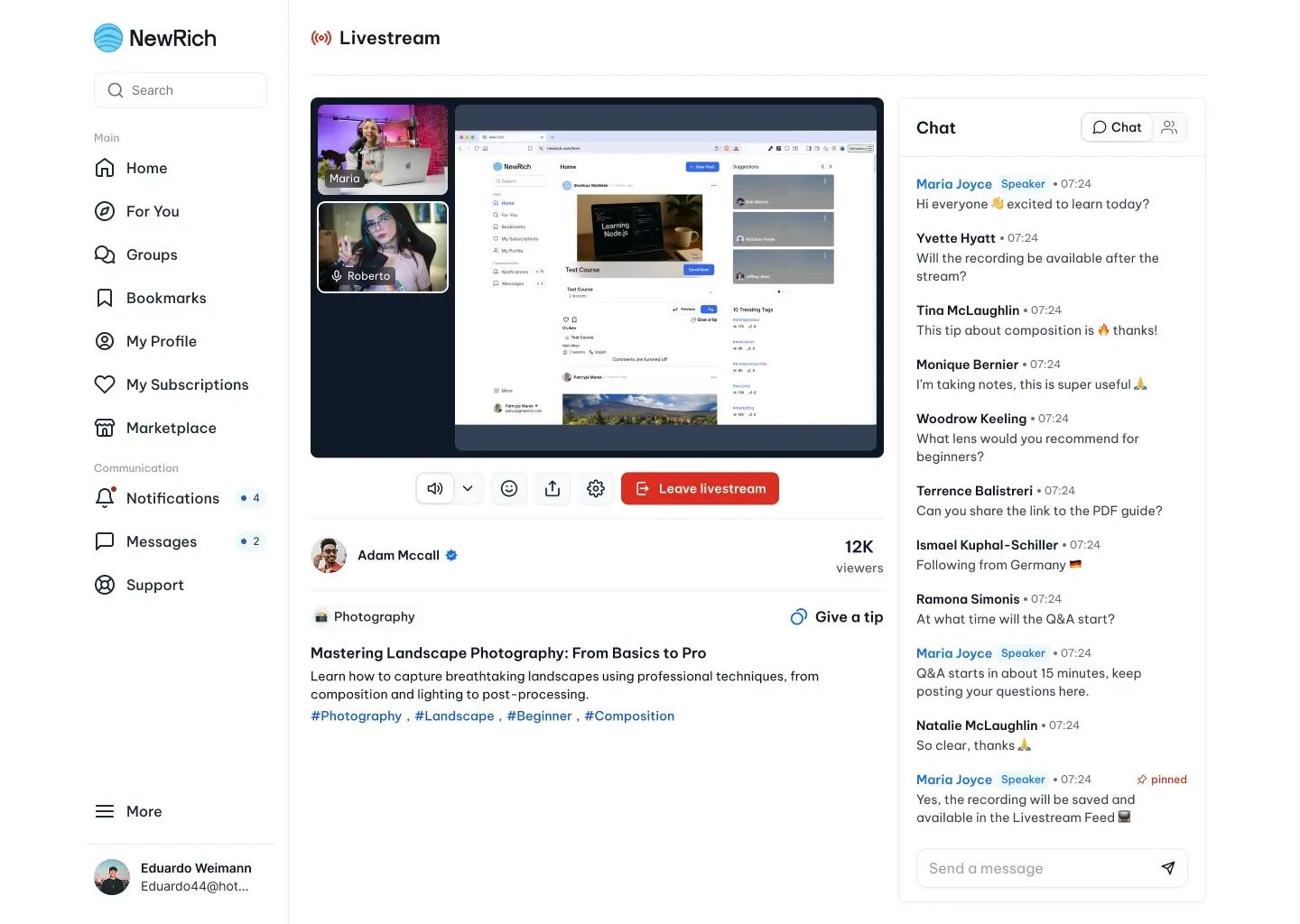Click Maria Joyce on pinned message

[954, 780]
